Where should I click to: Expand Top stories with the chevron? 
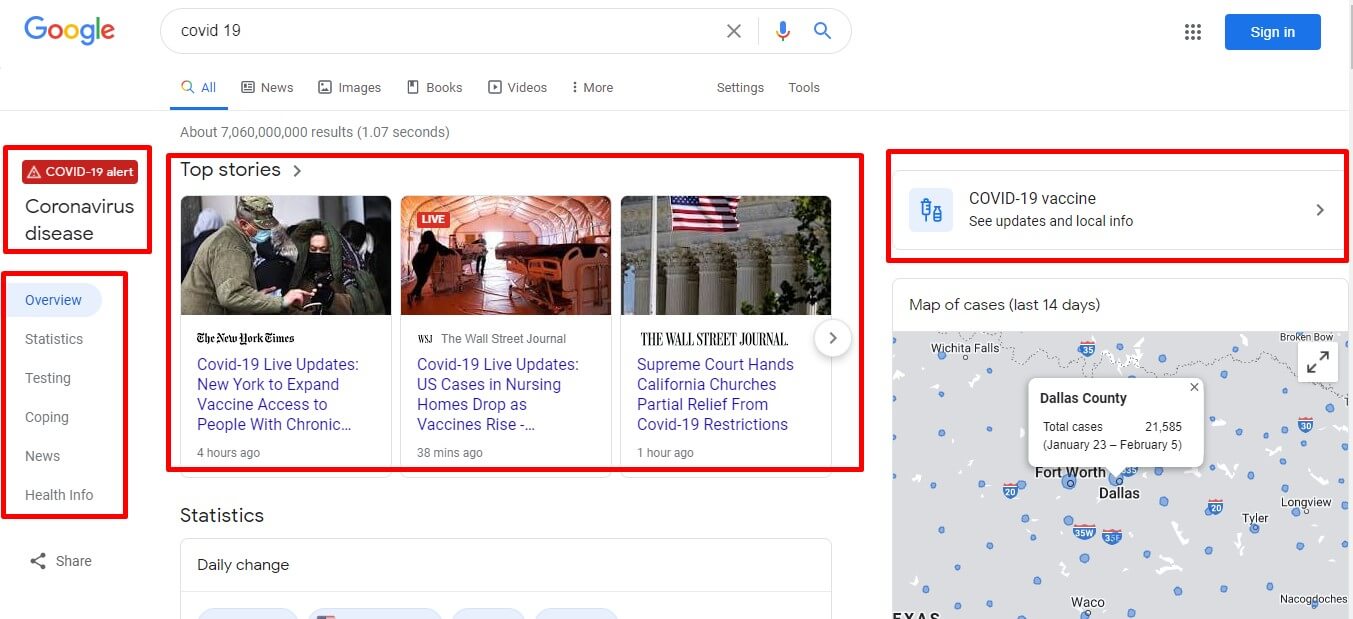coord(297,171)
